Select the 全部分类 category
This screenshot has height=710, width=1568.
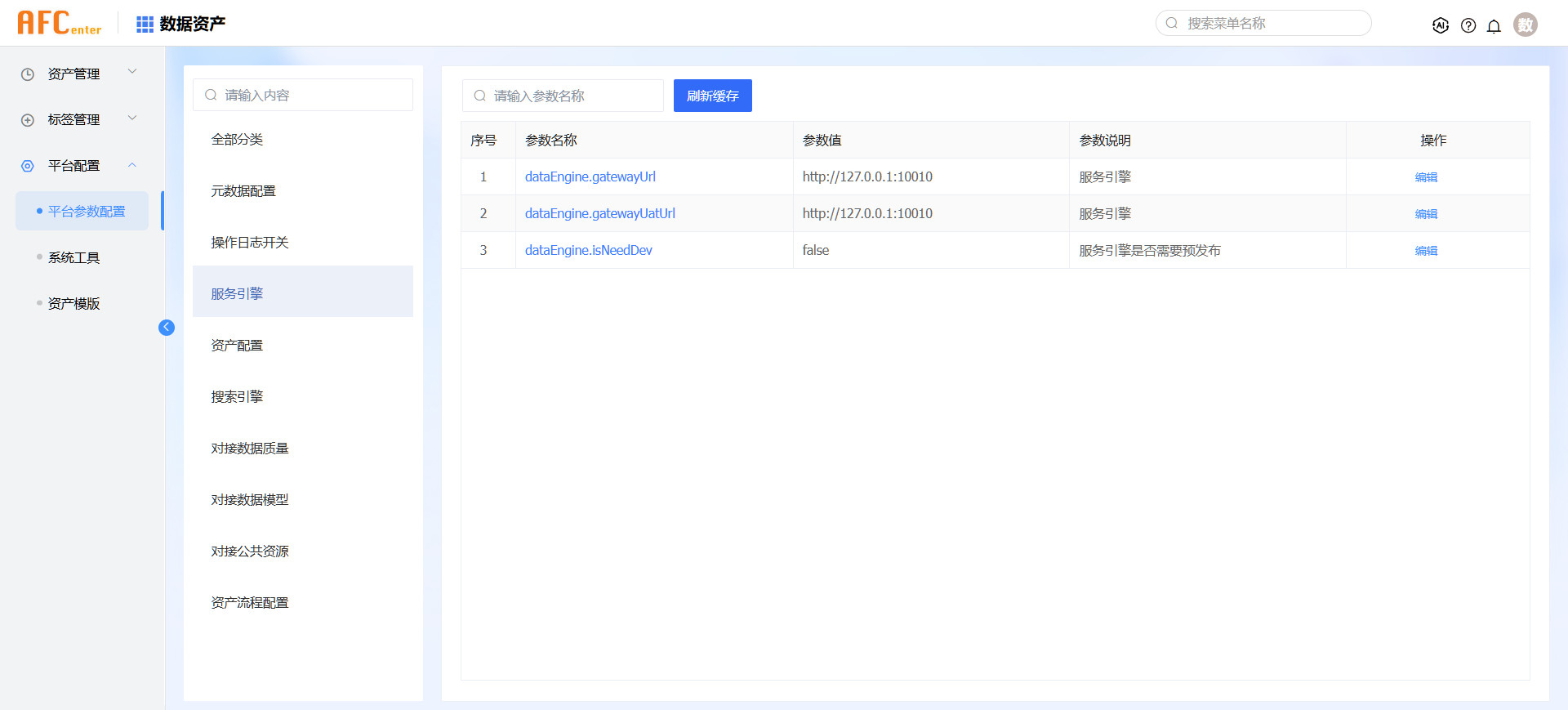click(237, 139)
